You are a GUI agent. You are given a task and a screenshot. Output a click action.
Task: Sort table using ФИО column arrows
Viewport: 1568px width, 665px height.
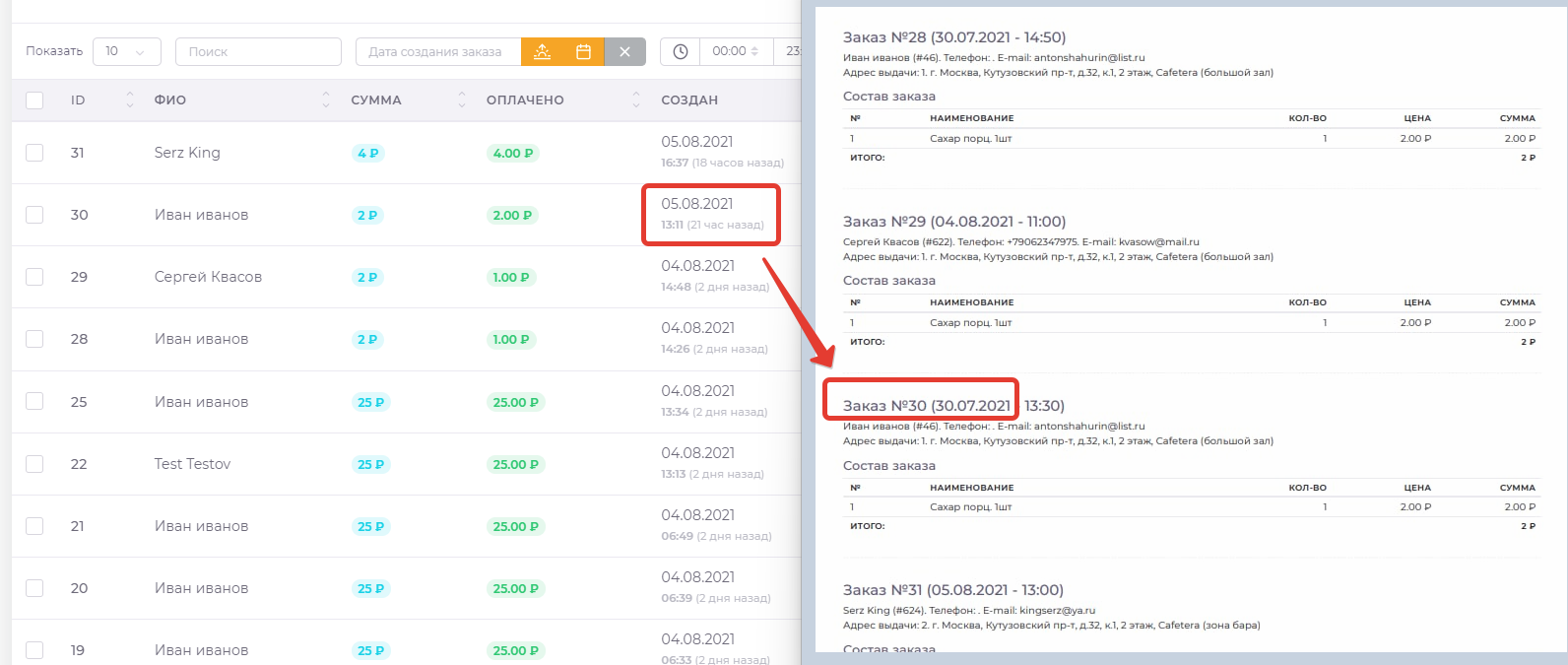326,100
